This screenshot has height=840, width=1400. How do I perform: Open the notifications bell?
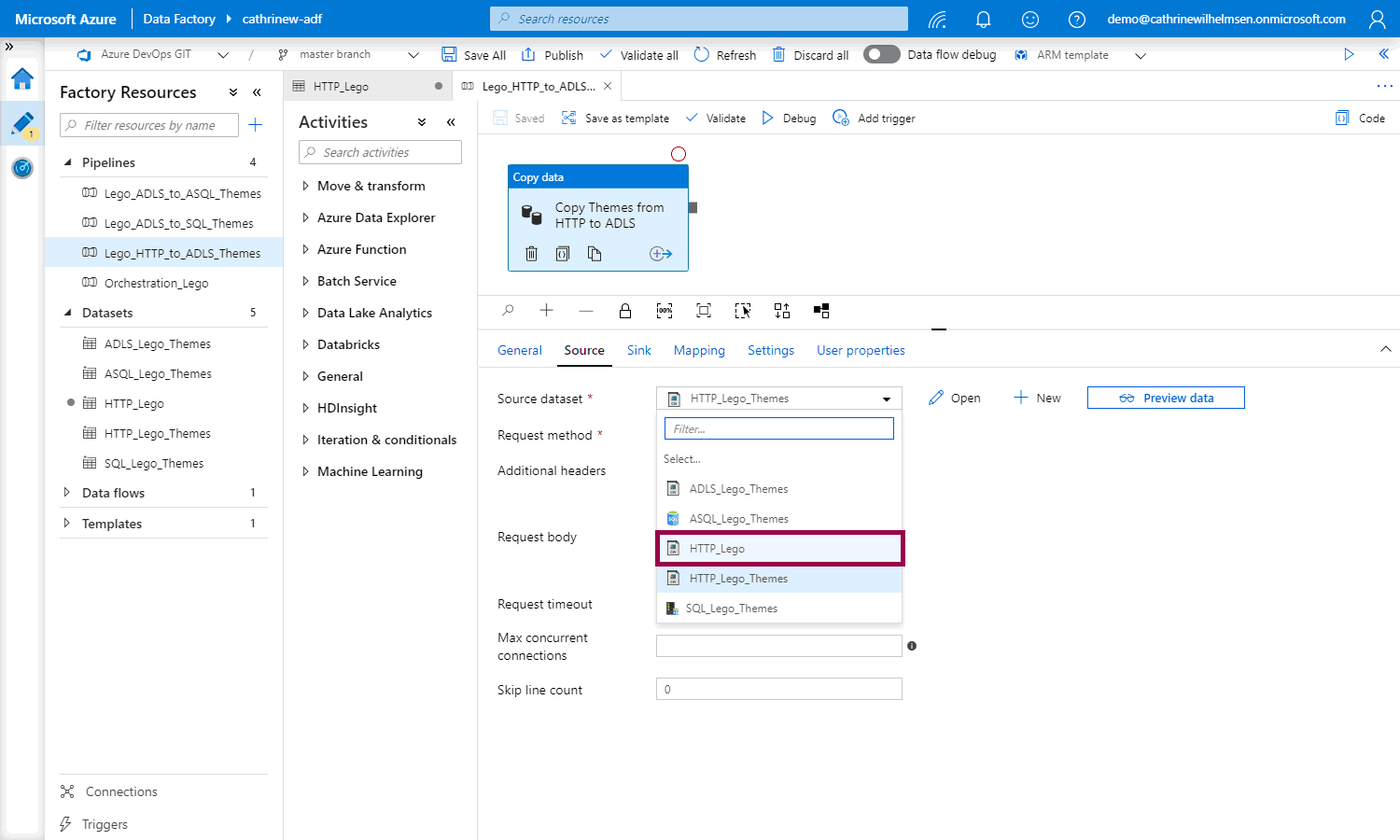click(983, 19)
